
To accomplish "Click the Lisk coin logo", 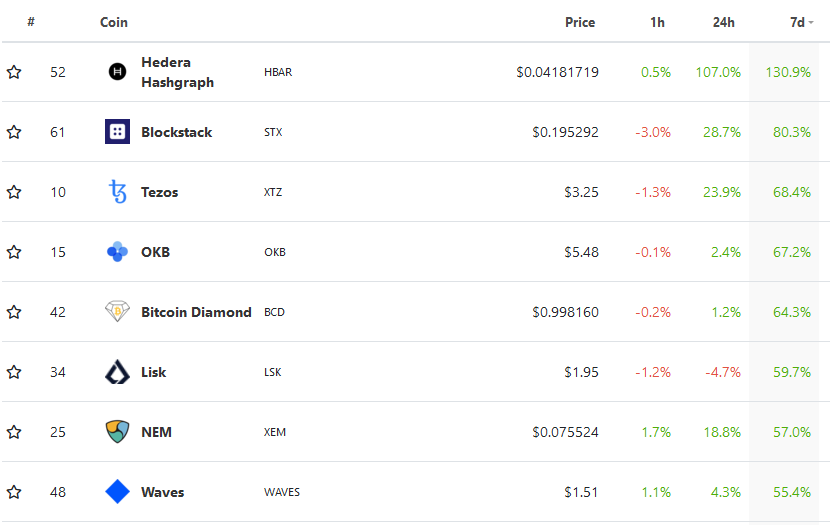I will (117, 372).
